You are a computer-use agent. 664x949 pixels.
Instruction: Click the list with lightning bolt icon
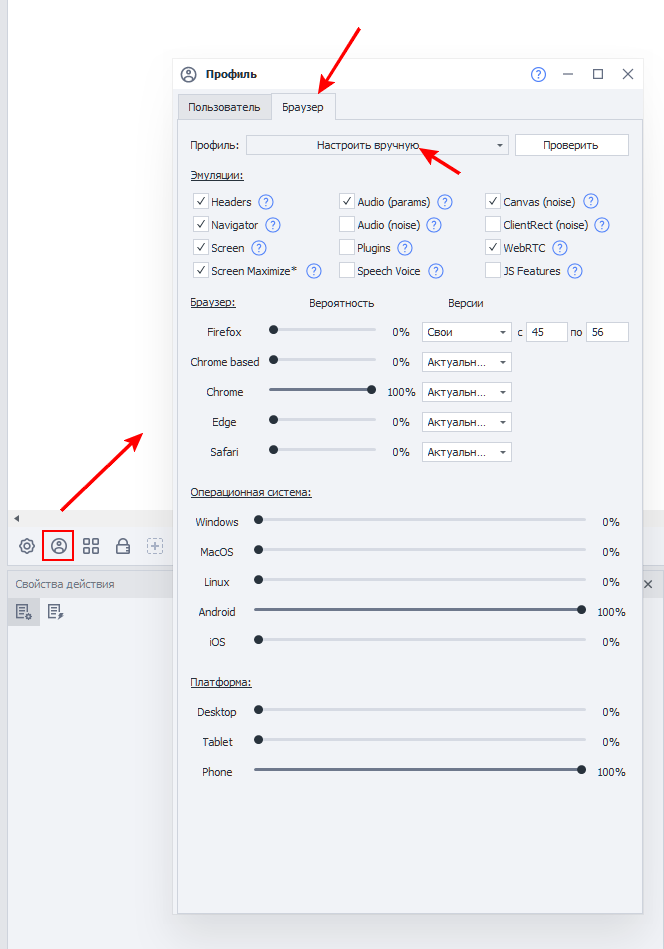click(x=55, y=611)
